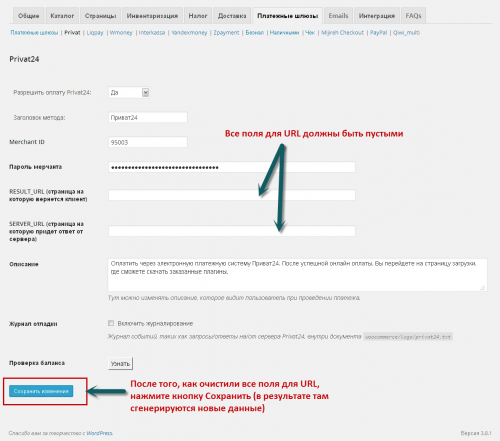This screenshot has height=441, width=500.
Task: Open the PayPal gateway link
Action: click(x=378, y=33)
